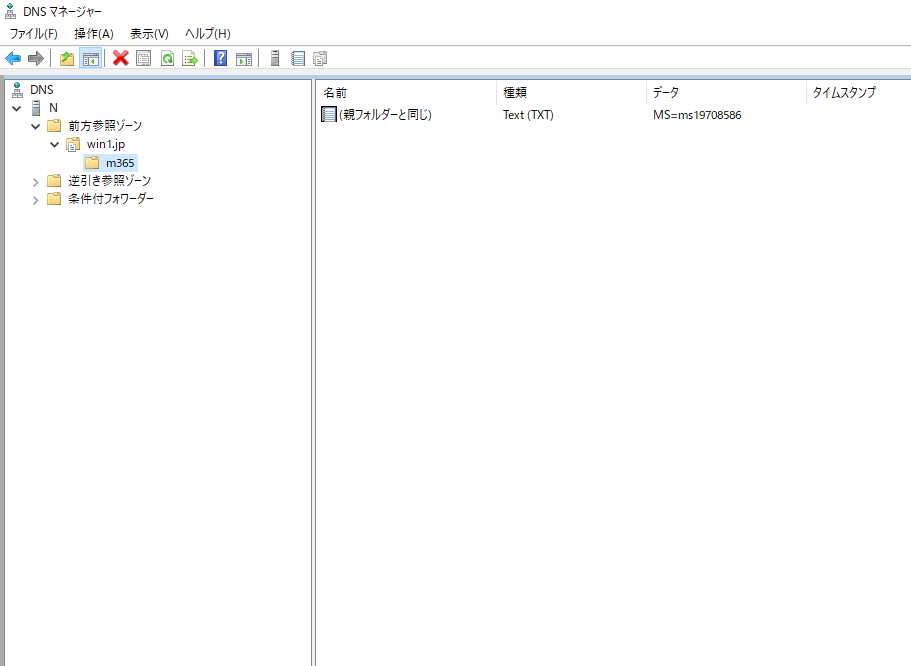The image size is (911, 666).
Task: Select 逆引き参照ゾーン in the tree
Action: pos(109,181)
